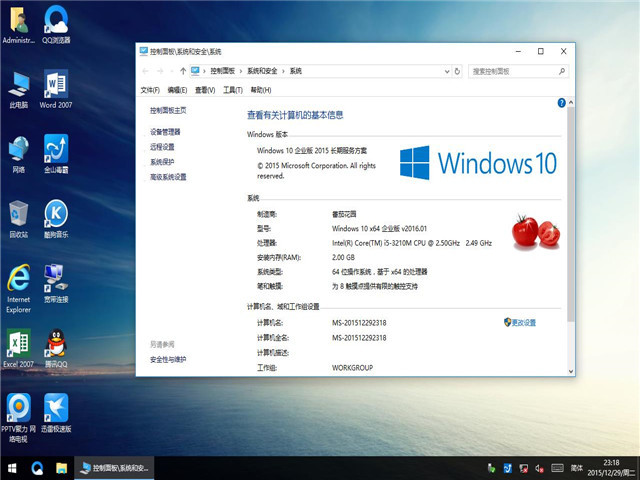Expand the 系统和安全 breadcrumb chevron
The image size is (640, 480).
coord(284,71)
